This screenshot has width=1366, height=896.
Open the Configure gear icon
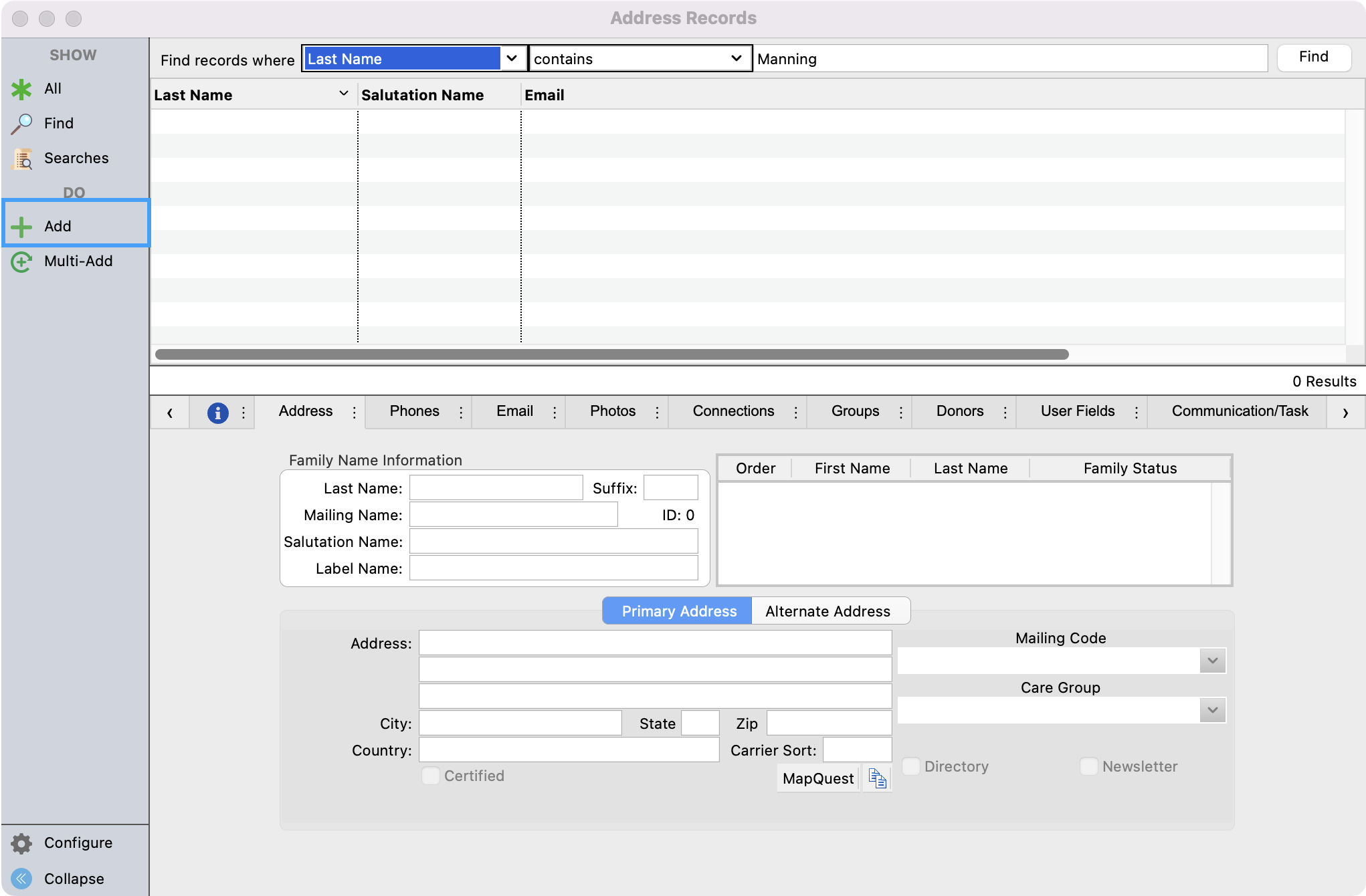point(21,843)
